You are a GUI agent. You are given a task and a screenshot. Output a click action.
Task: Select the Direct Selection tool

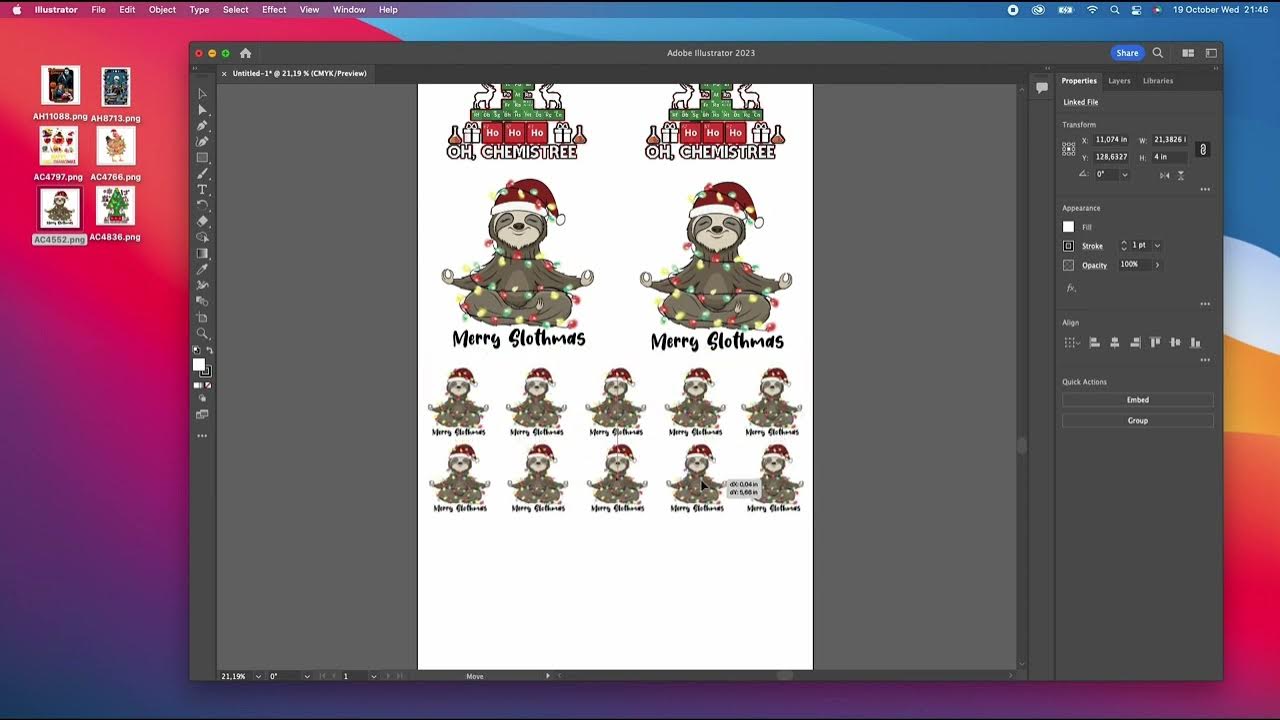point(202,110)
